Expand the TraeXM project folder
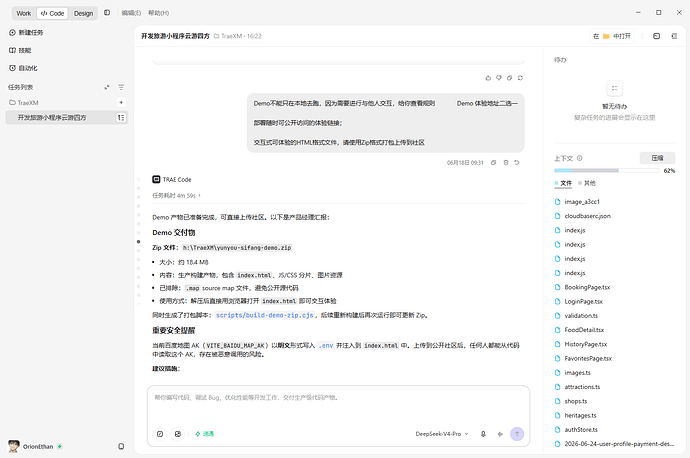The height and width of the screenshot is (458, 690). pyautogui.click(x=24, y=103)
